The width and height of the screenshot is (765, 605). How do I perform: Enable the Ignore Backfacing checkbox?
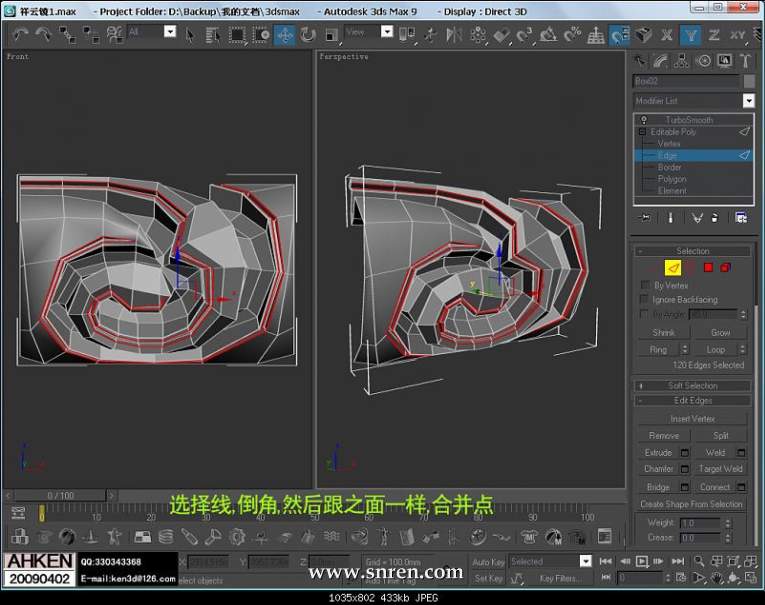click(644, 299)
